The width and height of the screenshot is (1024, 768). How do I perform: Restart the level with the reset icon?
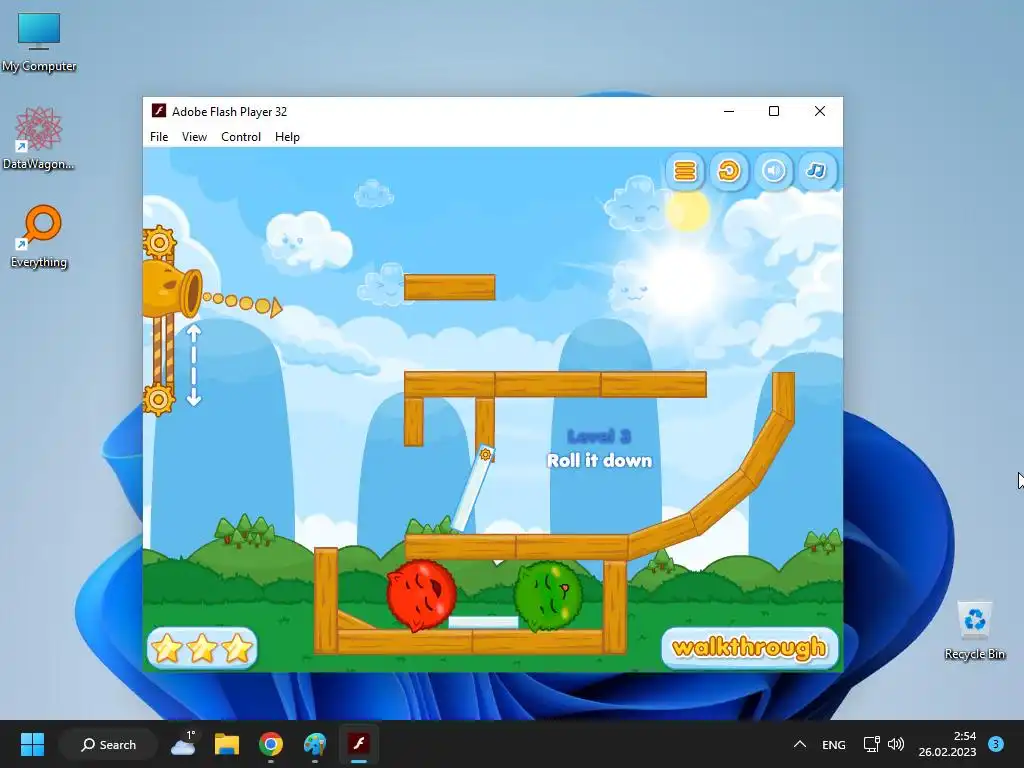tap(729, 171)
